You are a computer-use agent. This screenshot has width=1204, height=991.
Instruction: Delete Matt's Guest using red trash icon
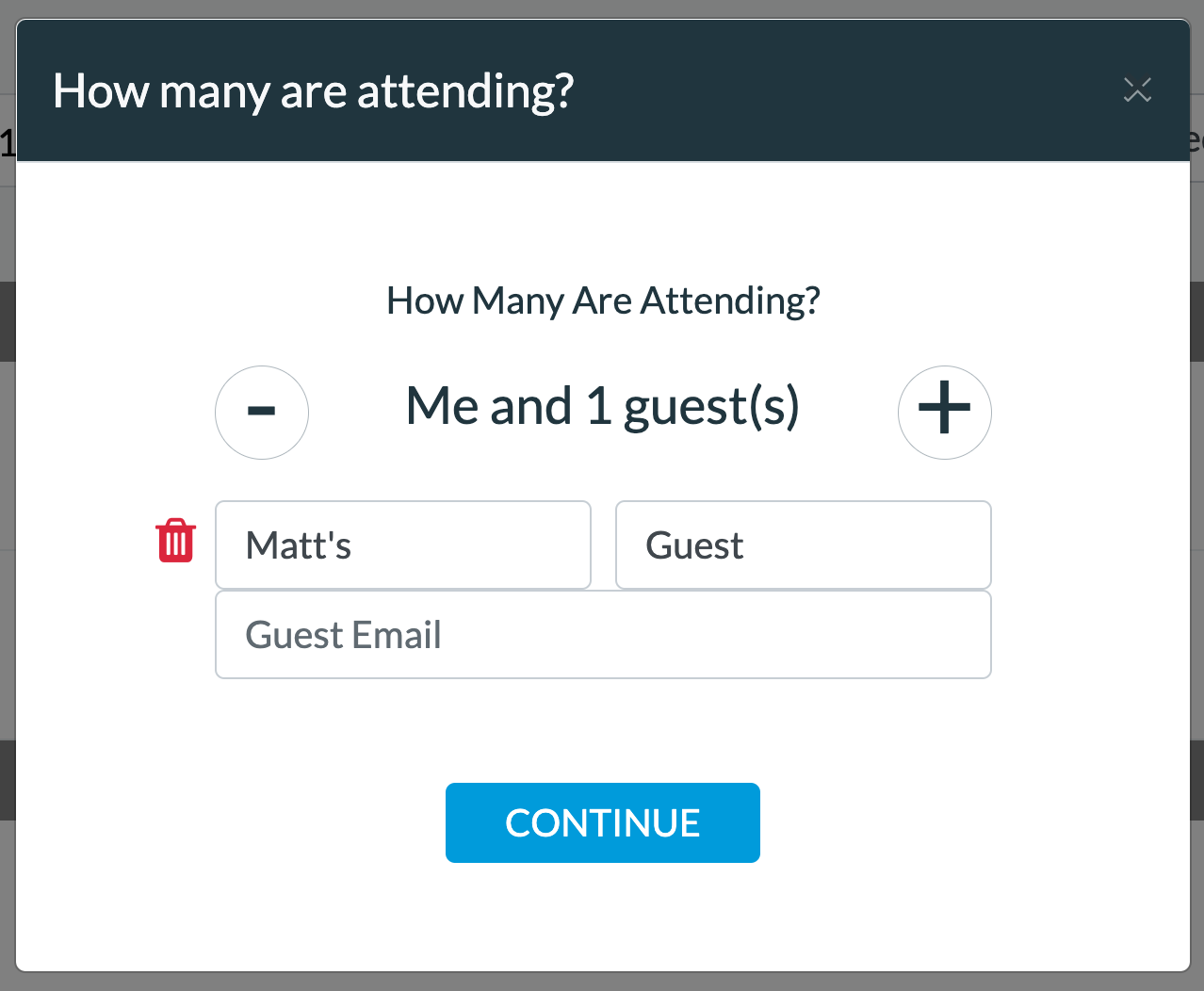[176, 541]
